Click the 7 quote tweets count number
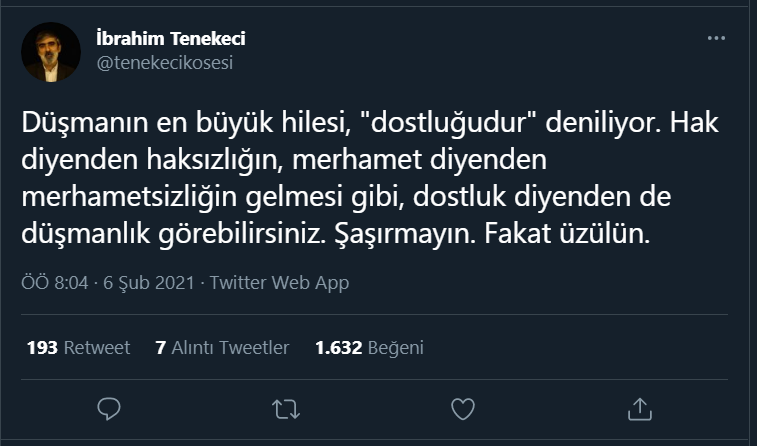The image size is (757, 446). (x=160, y=348)
